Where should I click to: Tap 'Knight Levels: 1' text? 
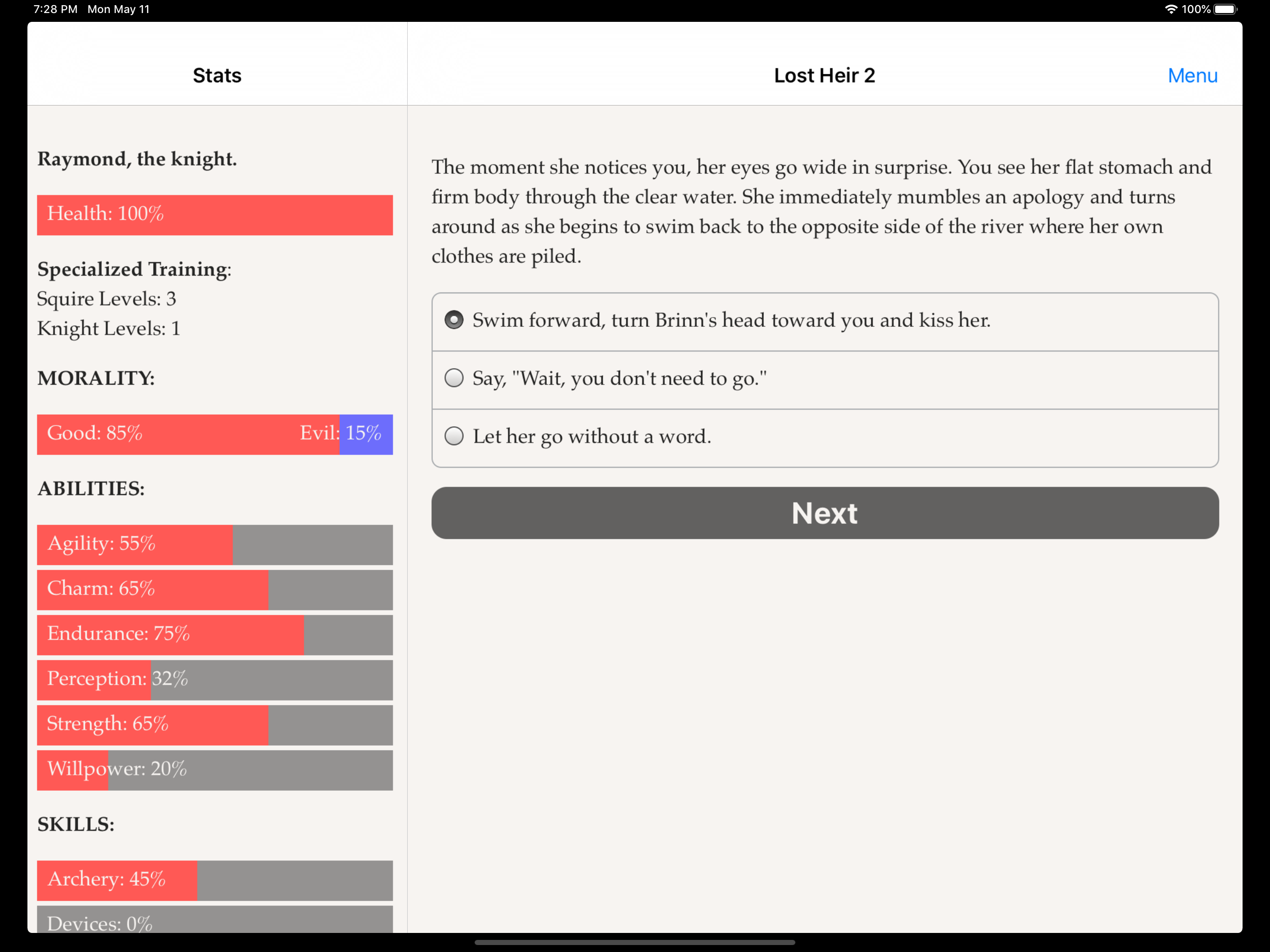pos(108,329)
